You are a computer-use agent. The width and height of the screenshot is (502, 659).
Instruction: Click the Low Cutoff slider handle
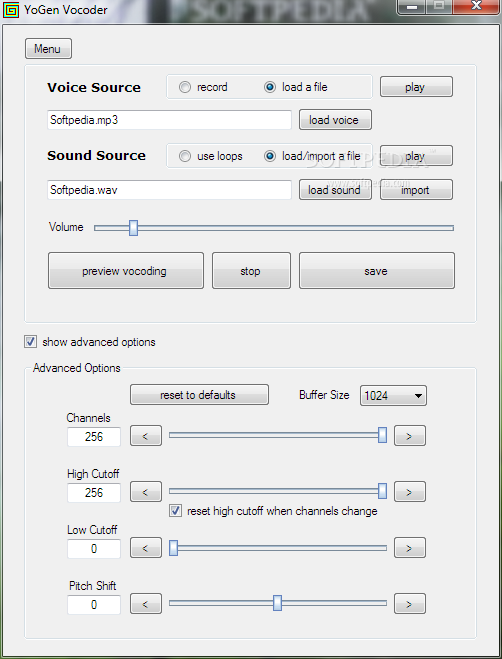173,548
